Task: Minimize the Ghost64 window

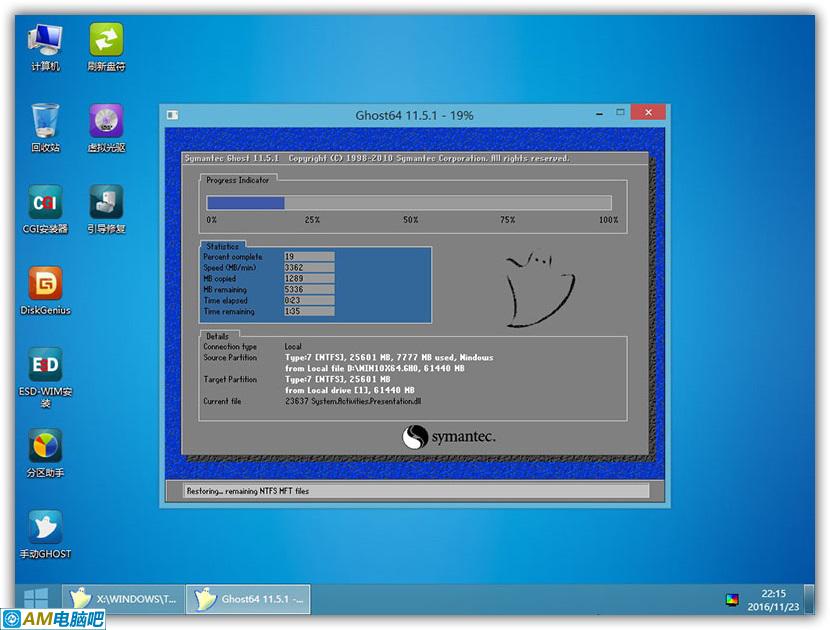Action: coord(599,113)
